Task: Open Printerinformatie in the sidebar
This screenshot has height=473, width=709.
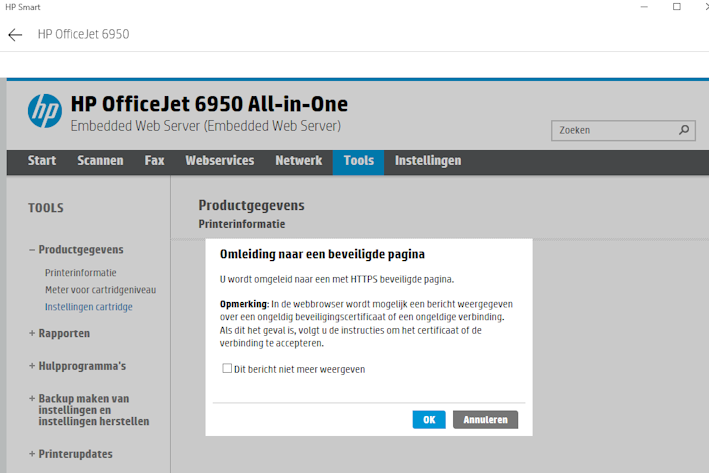Action: pos(80,273)
